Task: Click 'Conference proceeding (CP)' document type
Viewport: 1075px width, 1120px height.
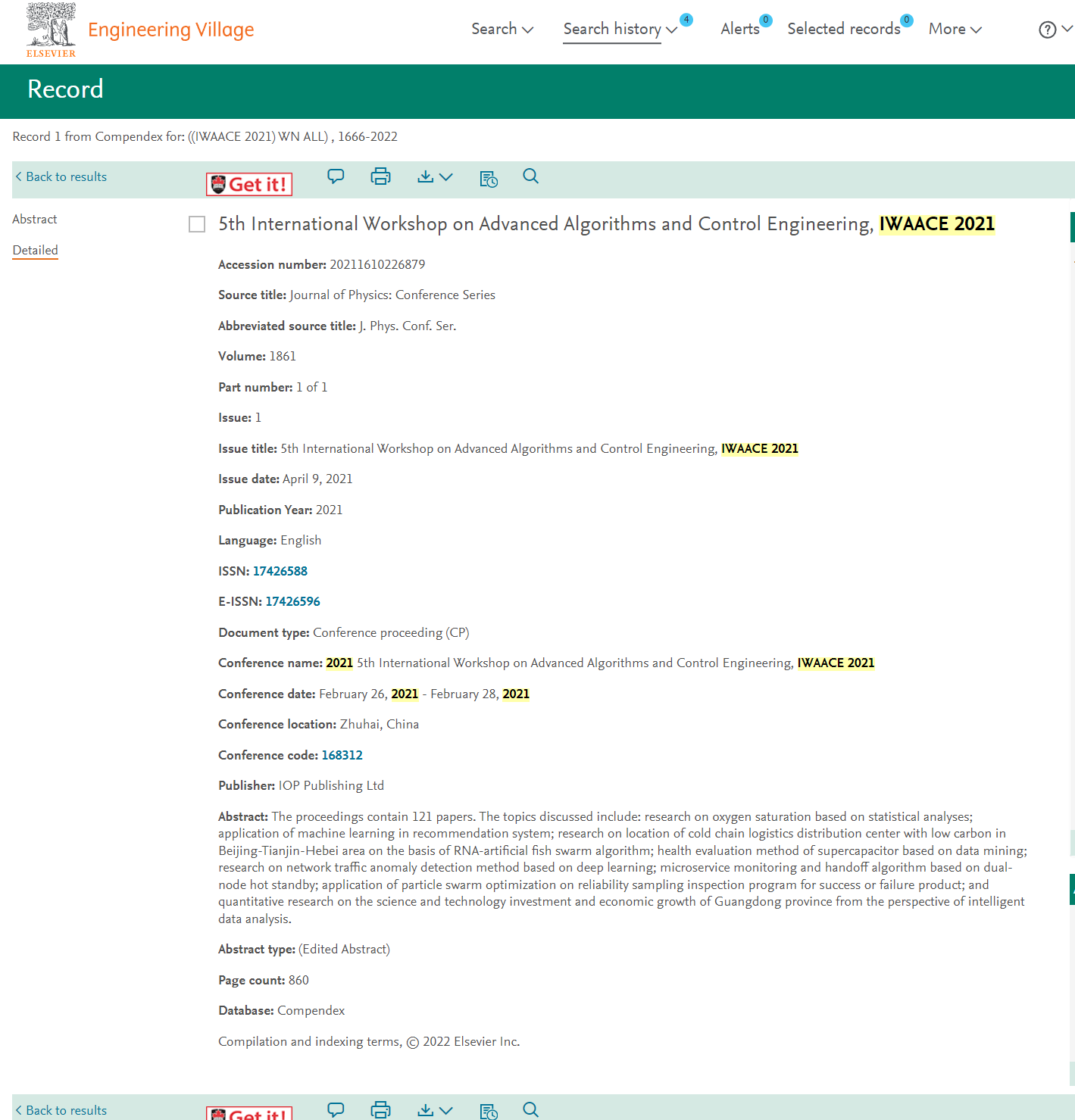Action: (x=391, y=632)
